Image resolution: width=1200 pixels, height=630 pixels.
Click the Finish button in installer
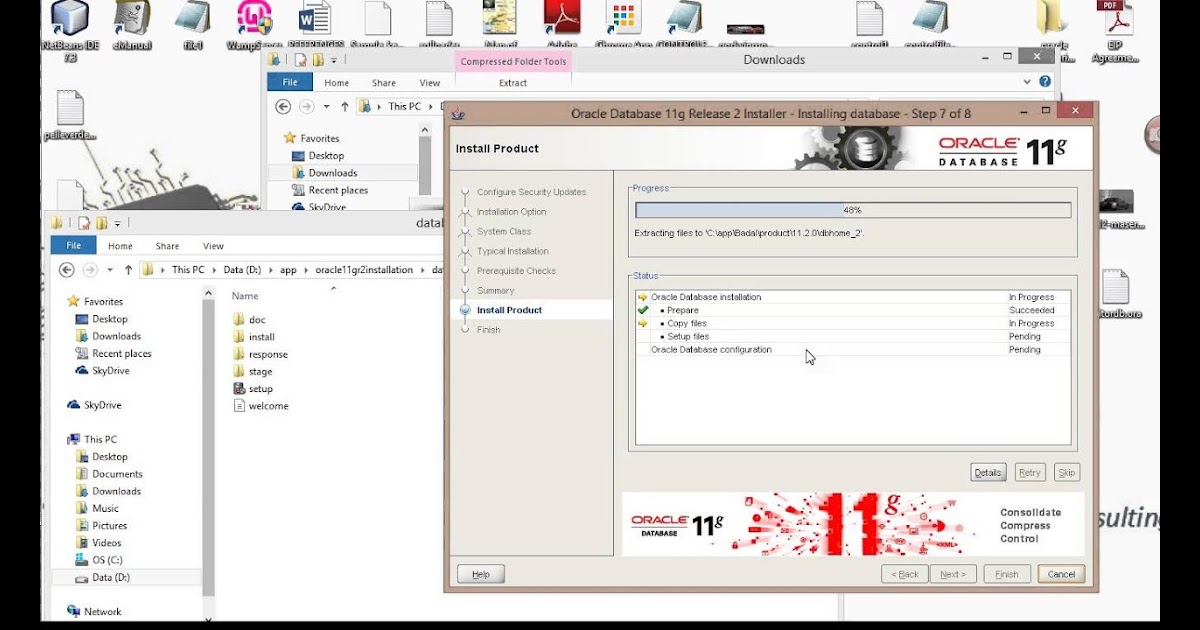point(1007,574)
